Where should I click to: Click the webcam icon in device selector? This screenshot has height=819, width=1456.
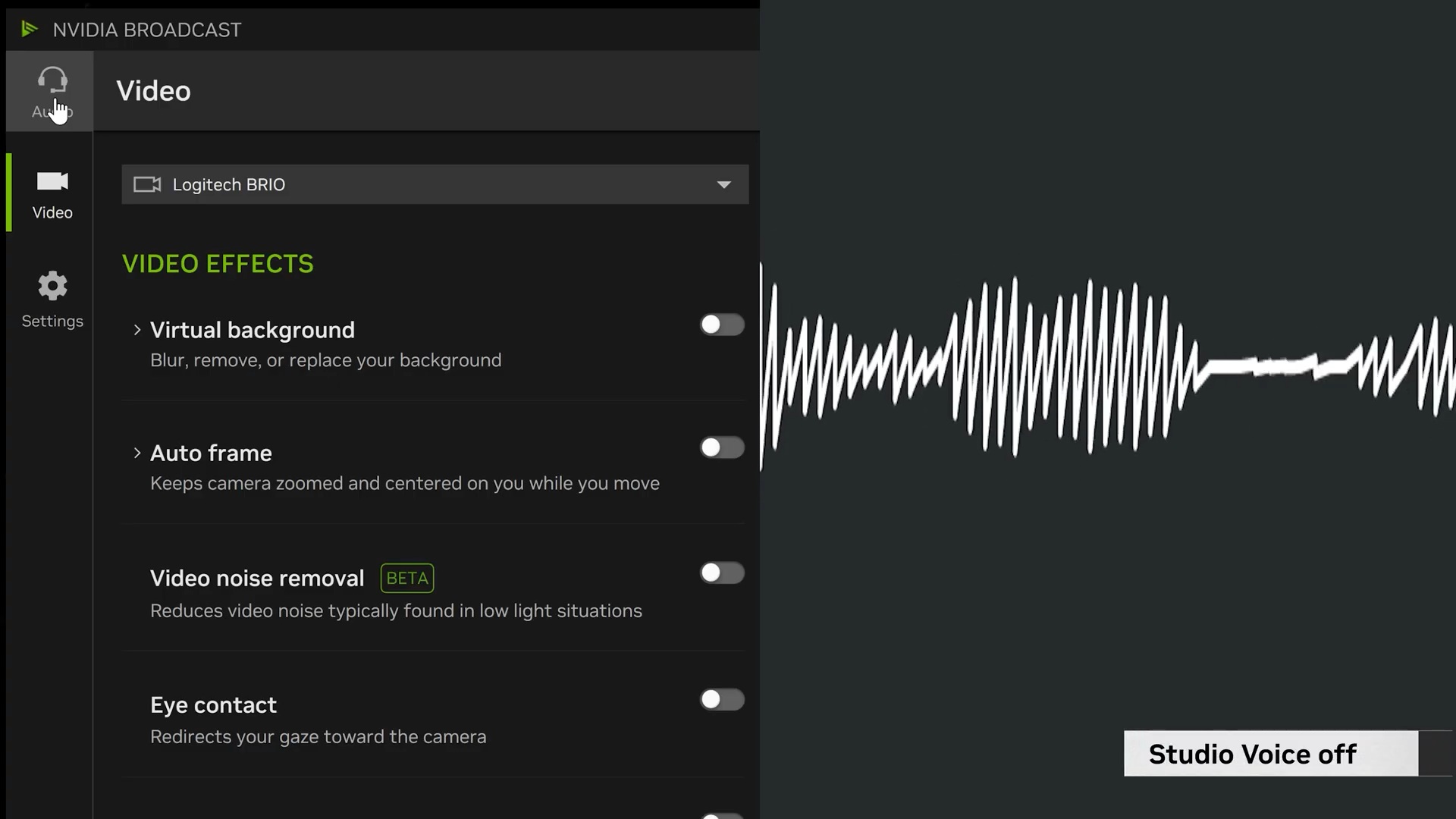point(147,184)
